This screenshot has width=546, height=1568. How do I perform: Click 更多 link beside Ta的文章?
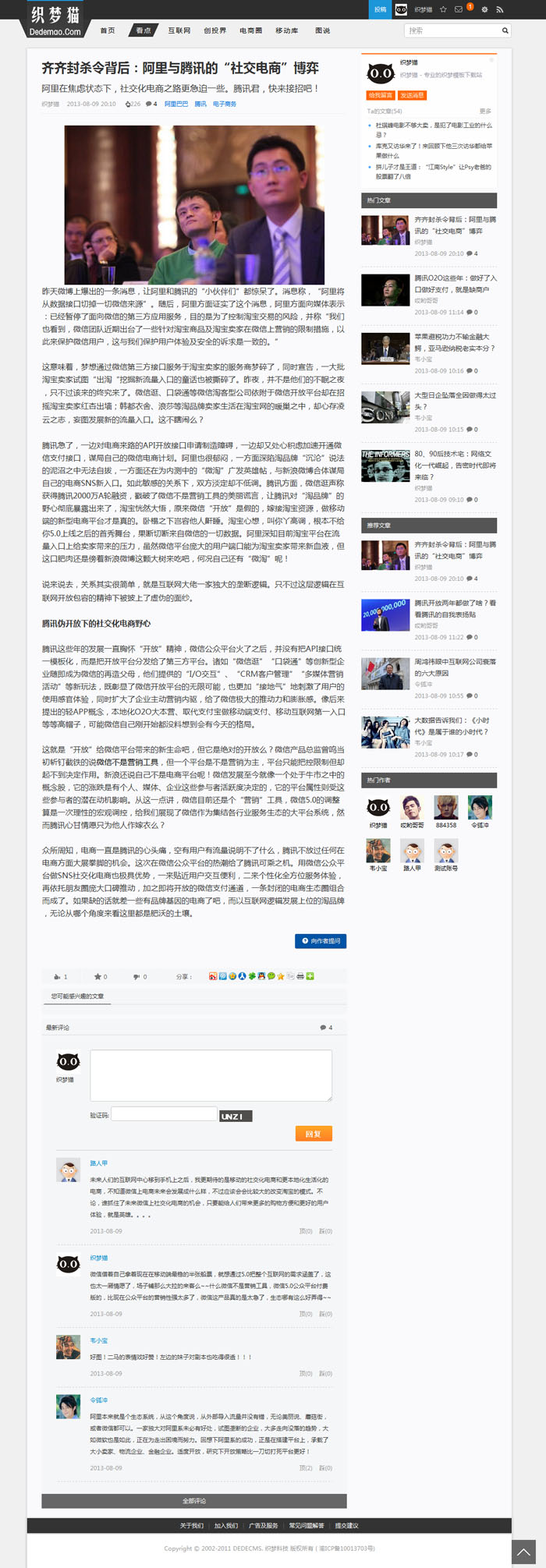[x=485, y=111]
